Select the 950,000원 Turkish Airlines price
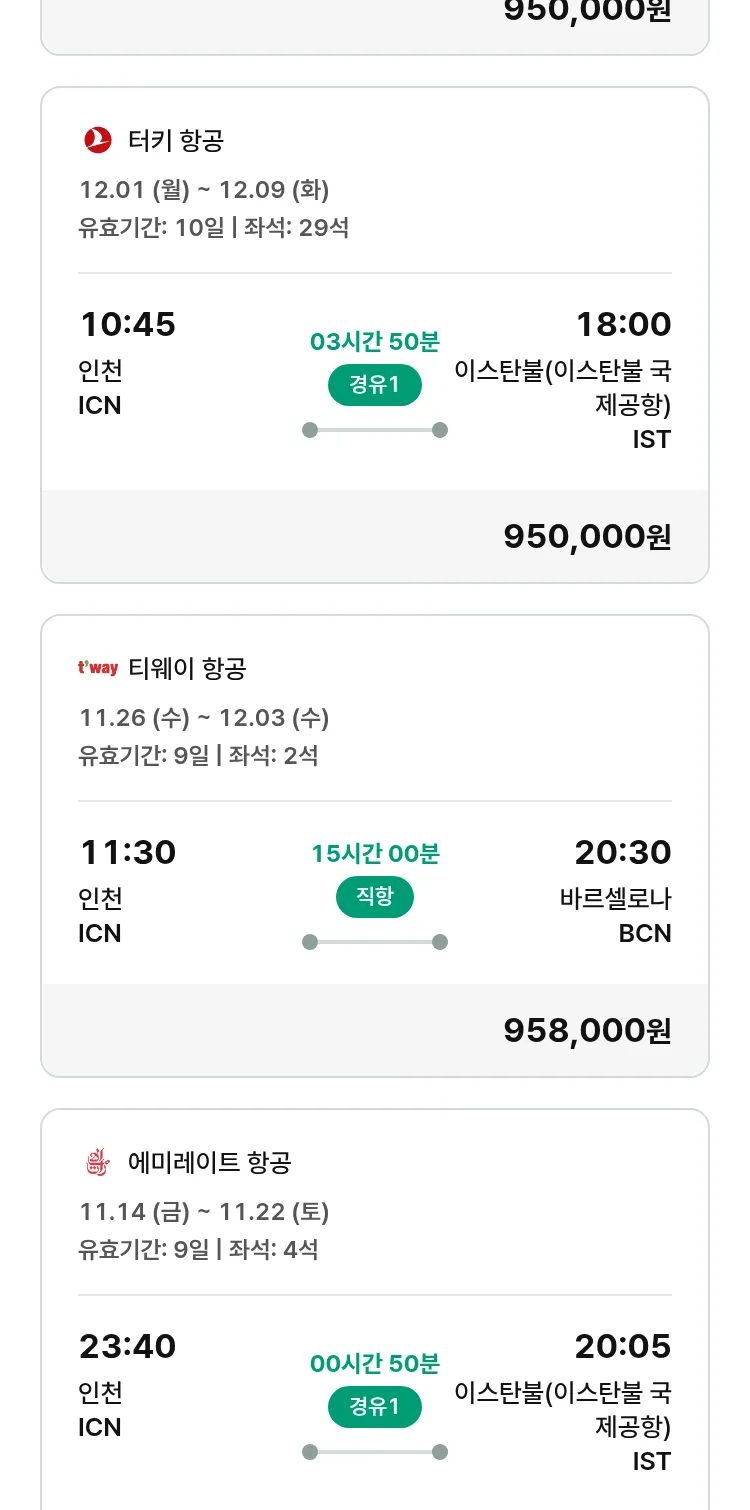The image size is (750, 1510). click(x=587, y=537)
